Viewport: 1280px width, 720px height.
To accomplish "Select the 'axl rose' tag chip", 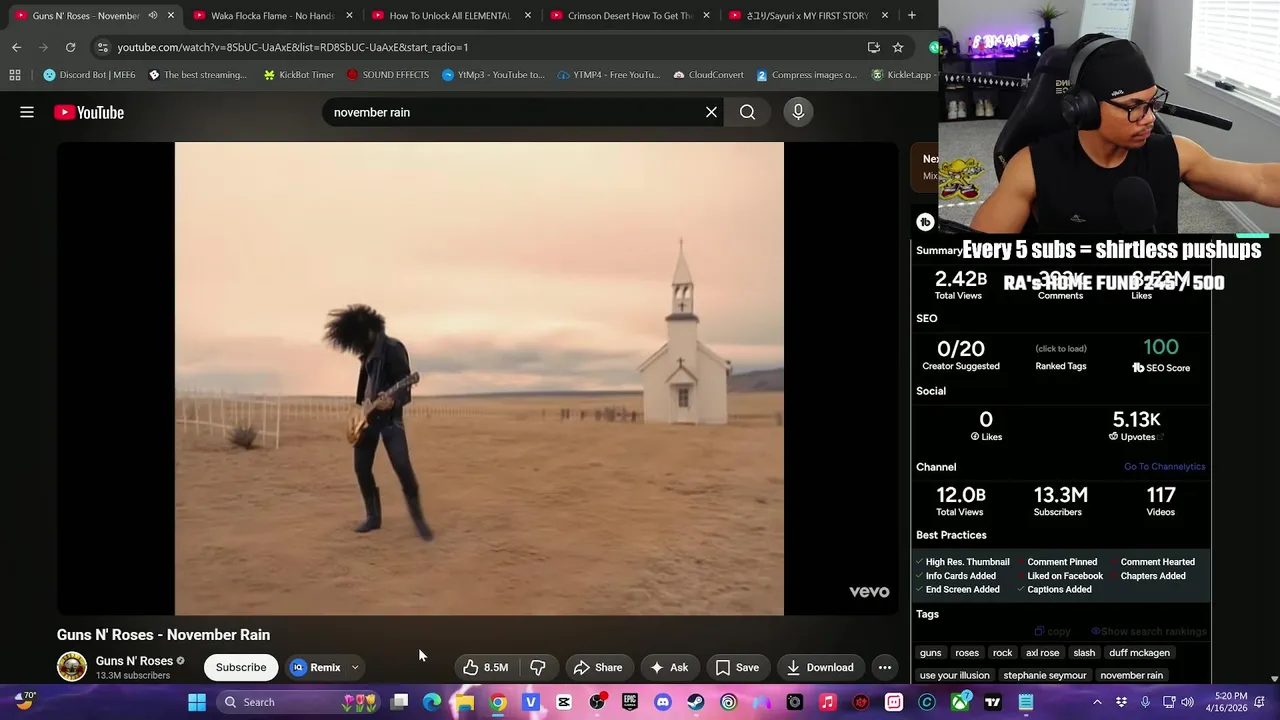I will (1042, 653).
